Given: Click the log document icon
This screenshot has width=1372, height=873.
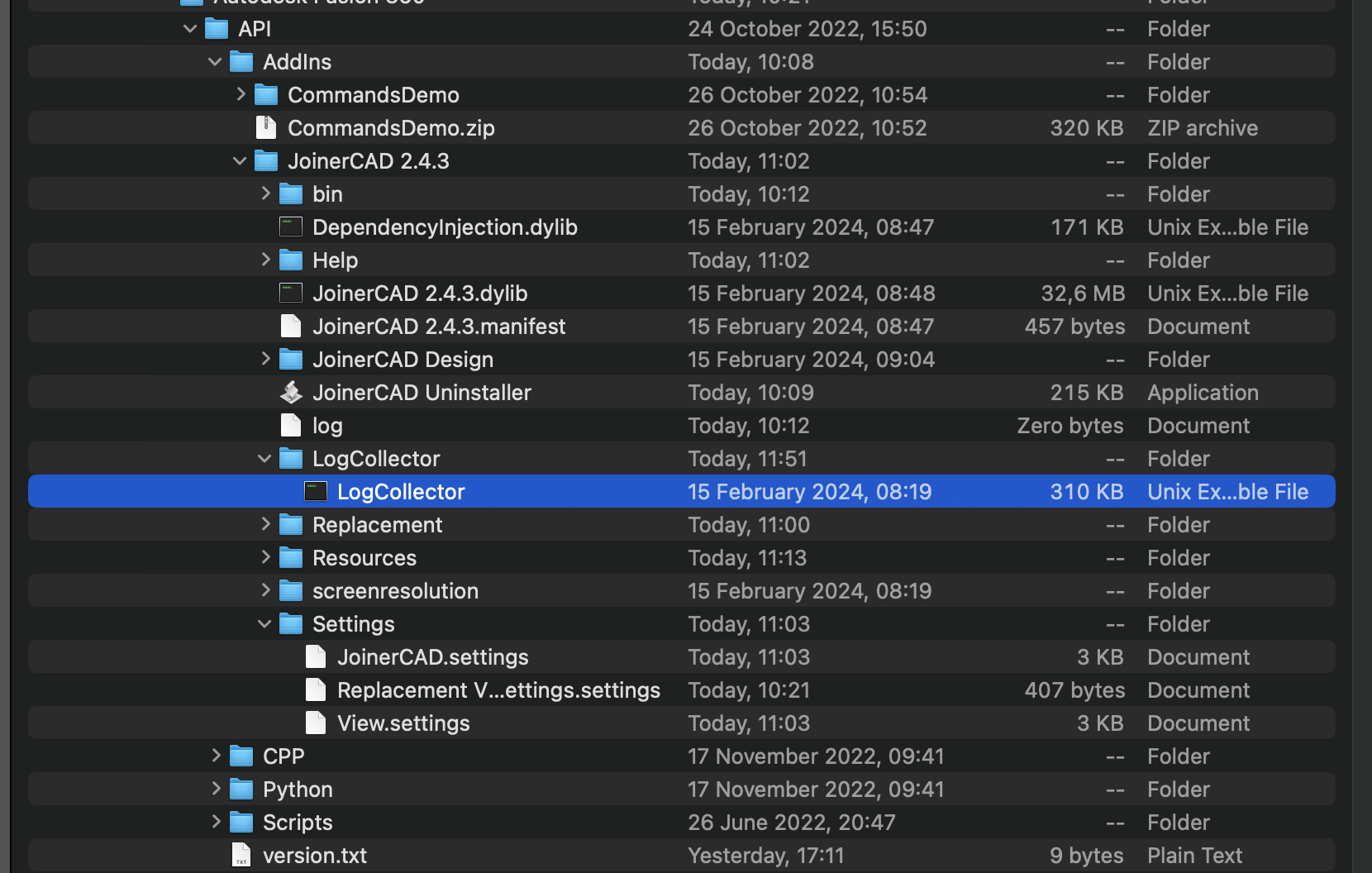Looking at the screenshot, I should click(291, 425).
